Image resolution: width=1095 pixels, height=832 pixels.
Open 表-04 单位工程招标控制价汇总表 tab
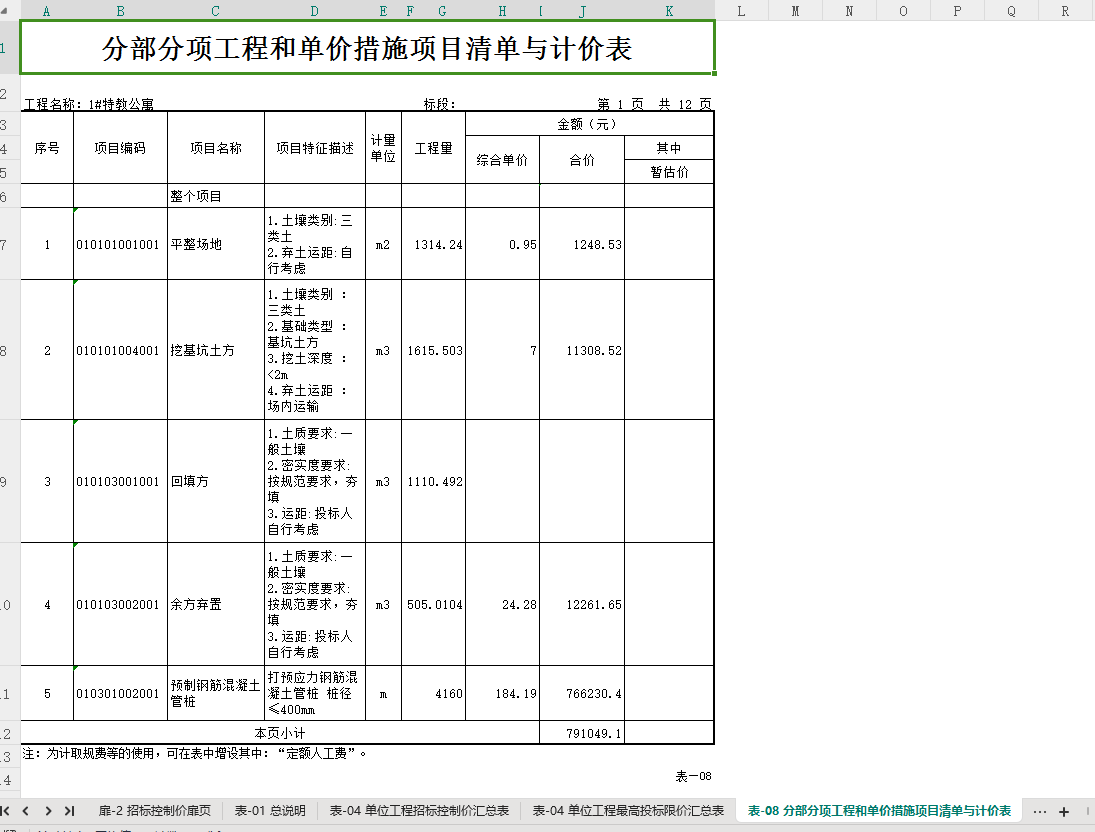click(419, 810)
